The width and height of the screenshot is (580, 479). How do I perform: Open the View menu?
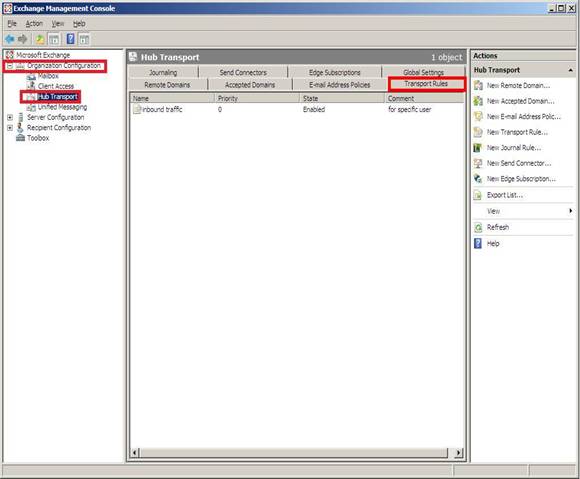(57, 24)
